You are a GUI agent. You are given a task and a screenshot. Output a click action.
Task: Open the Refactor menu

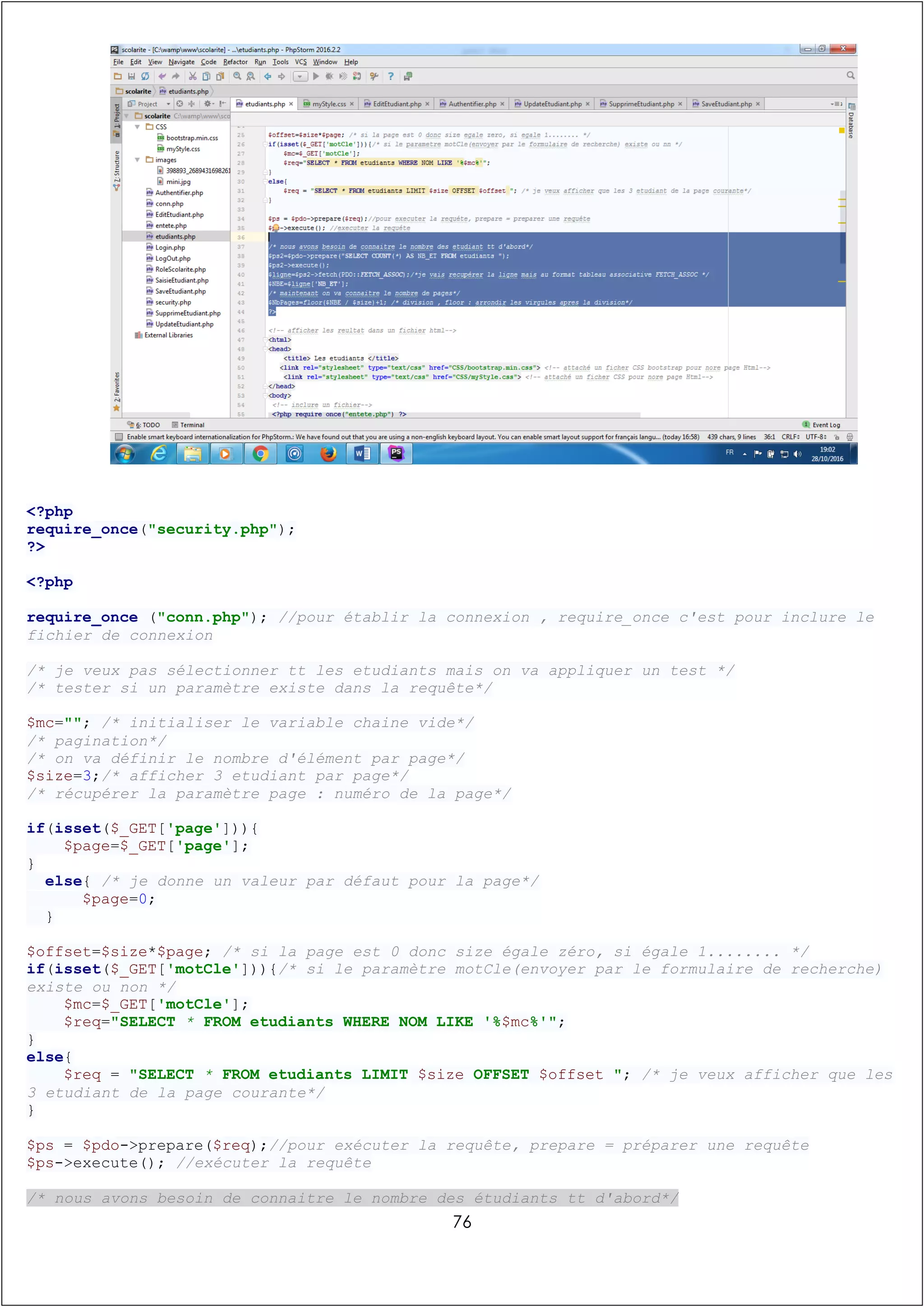coord(235,62)
